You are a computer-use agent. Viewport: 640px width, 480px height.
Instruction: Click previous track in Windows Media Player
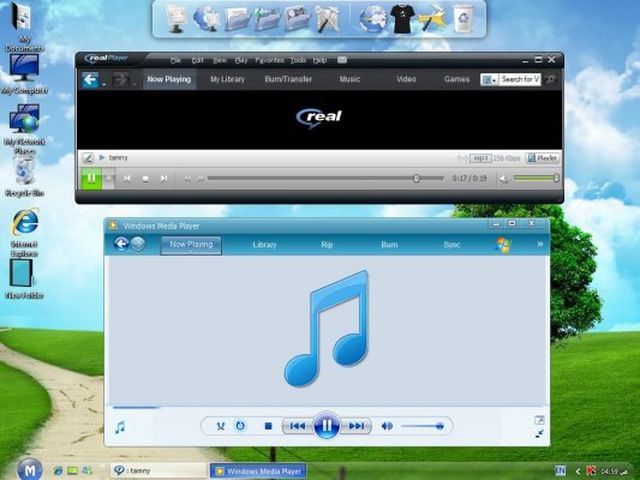[298, 426]
